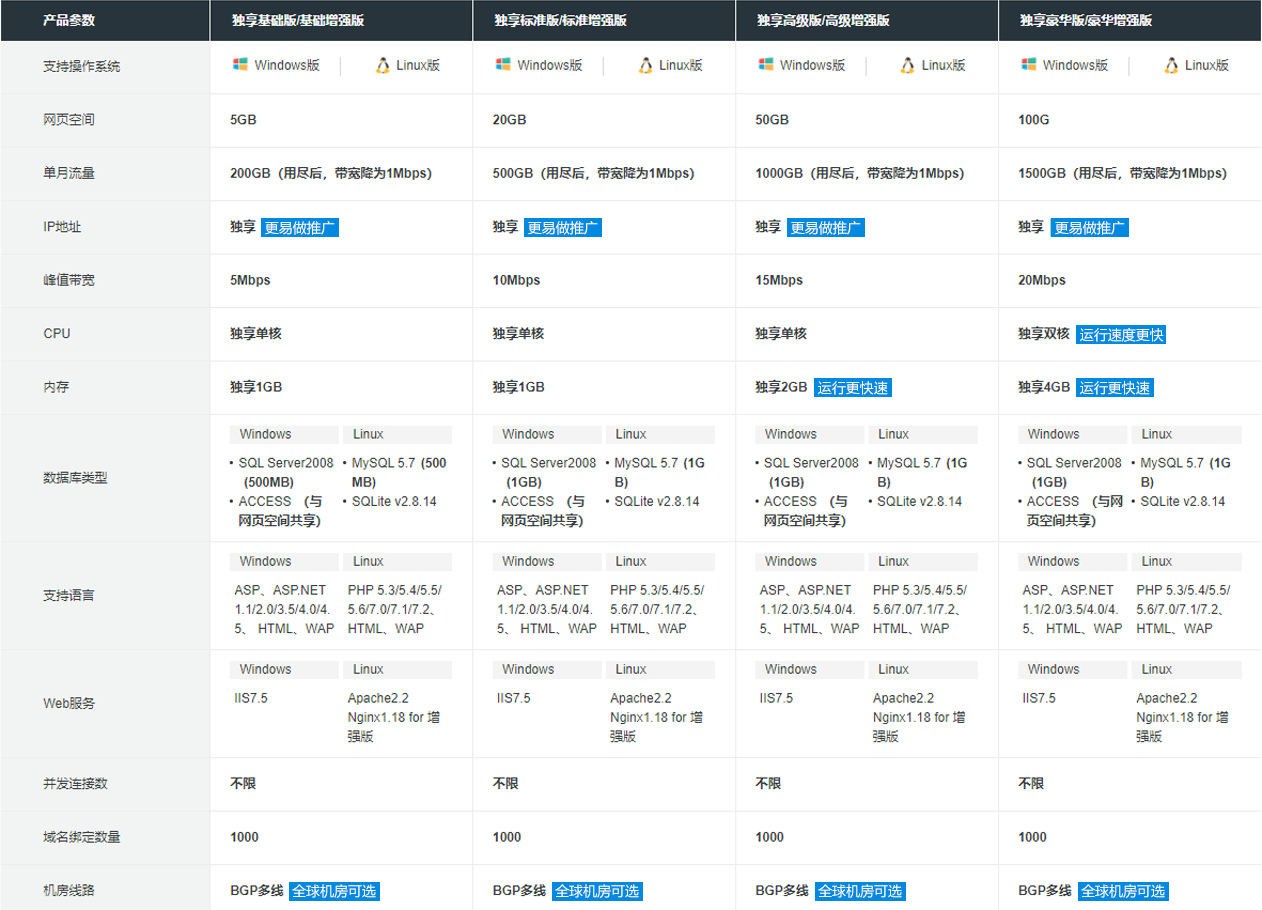1262x910 pixels.
Task: Click 全球机房可选 badge in 独享高级版 column
Action: click(x=860, y=891)
